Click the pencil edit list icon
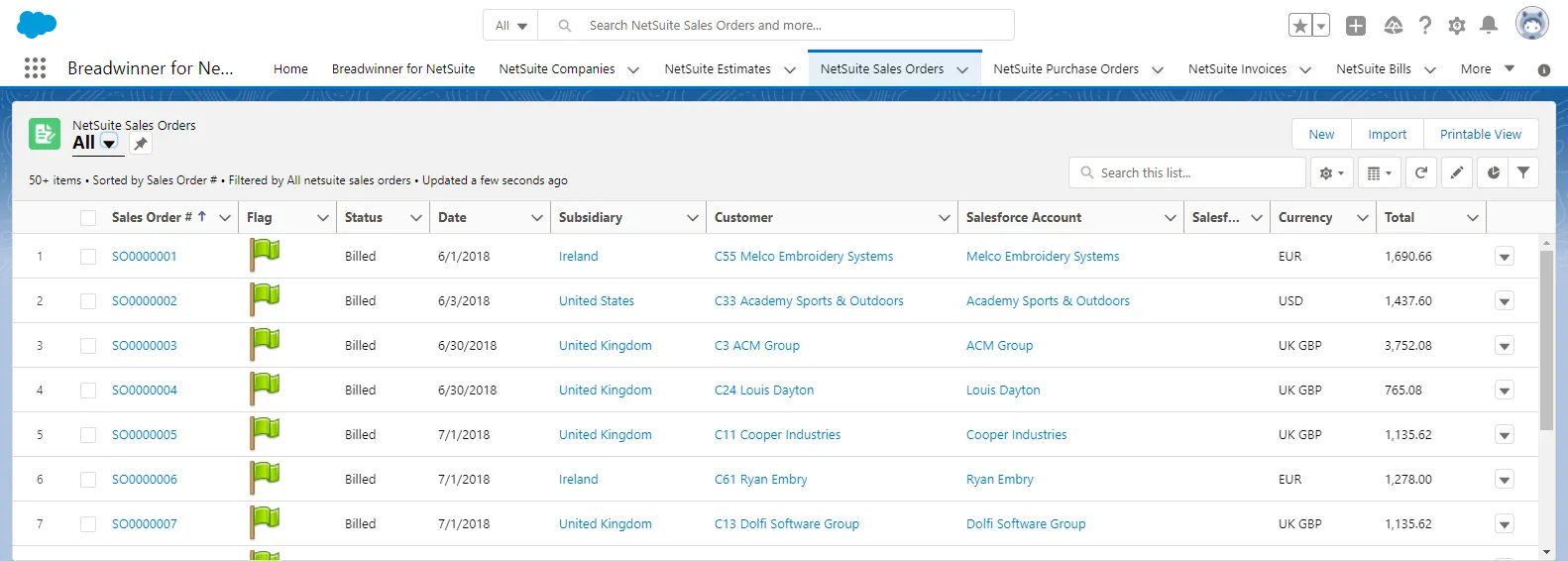 click(x=1457, y=172)
